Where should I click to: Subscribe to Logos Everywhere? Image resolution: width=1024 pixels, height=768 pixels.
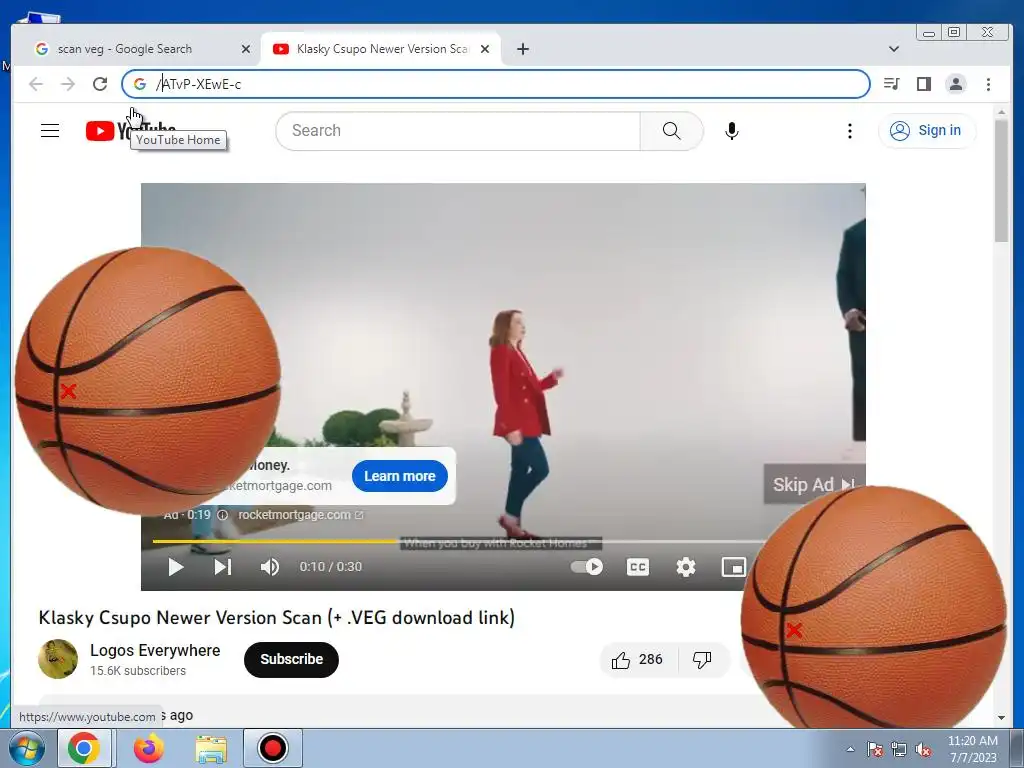[291, 660]
